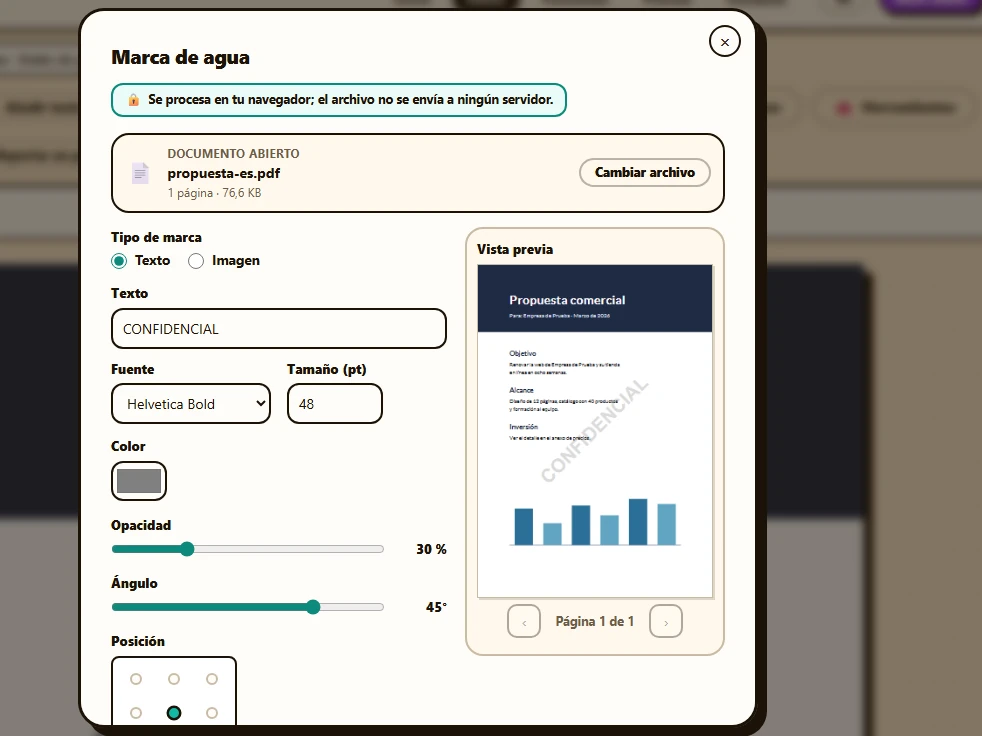Click the Cambiar archivo button

(x=644, y=172)
